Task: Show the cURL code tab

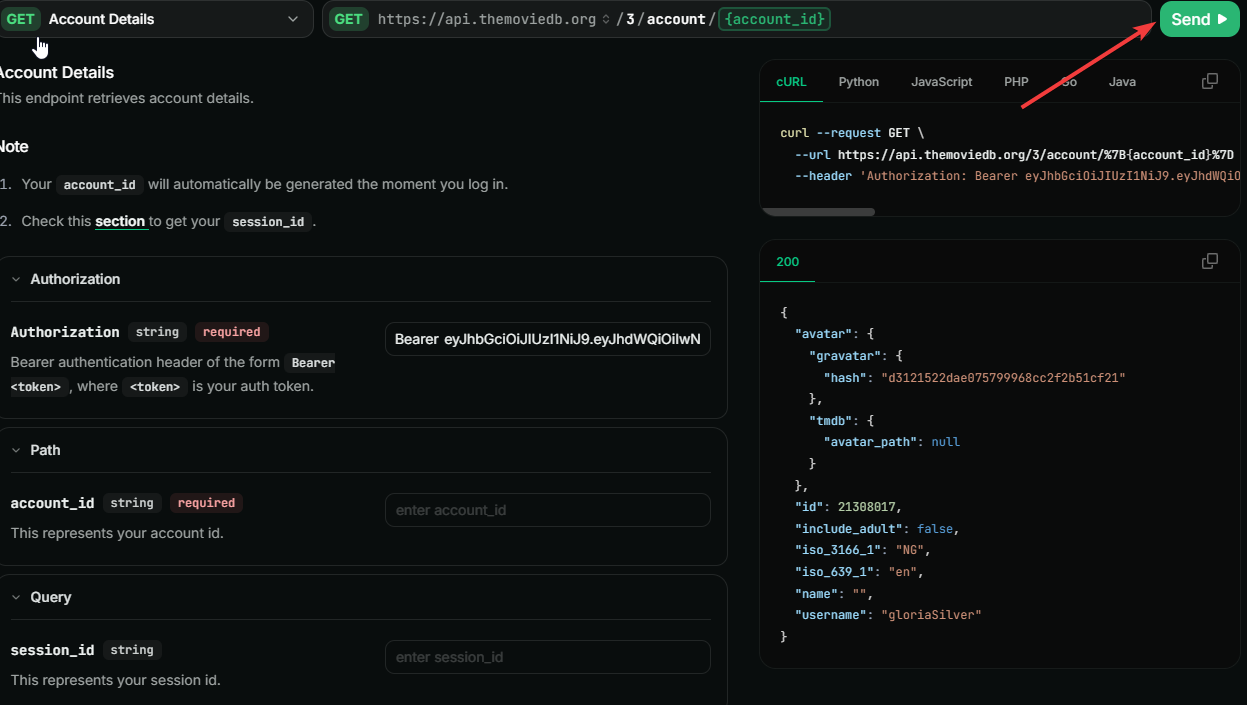Action: point(791,82)
